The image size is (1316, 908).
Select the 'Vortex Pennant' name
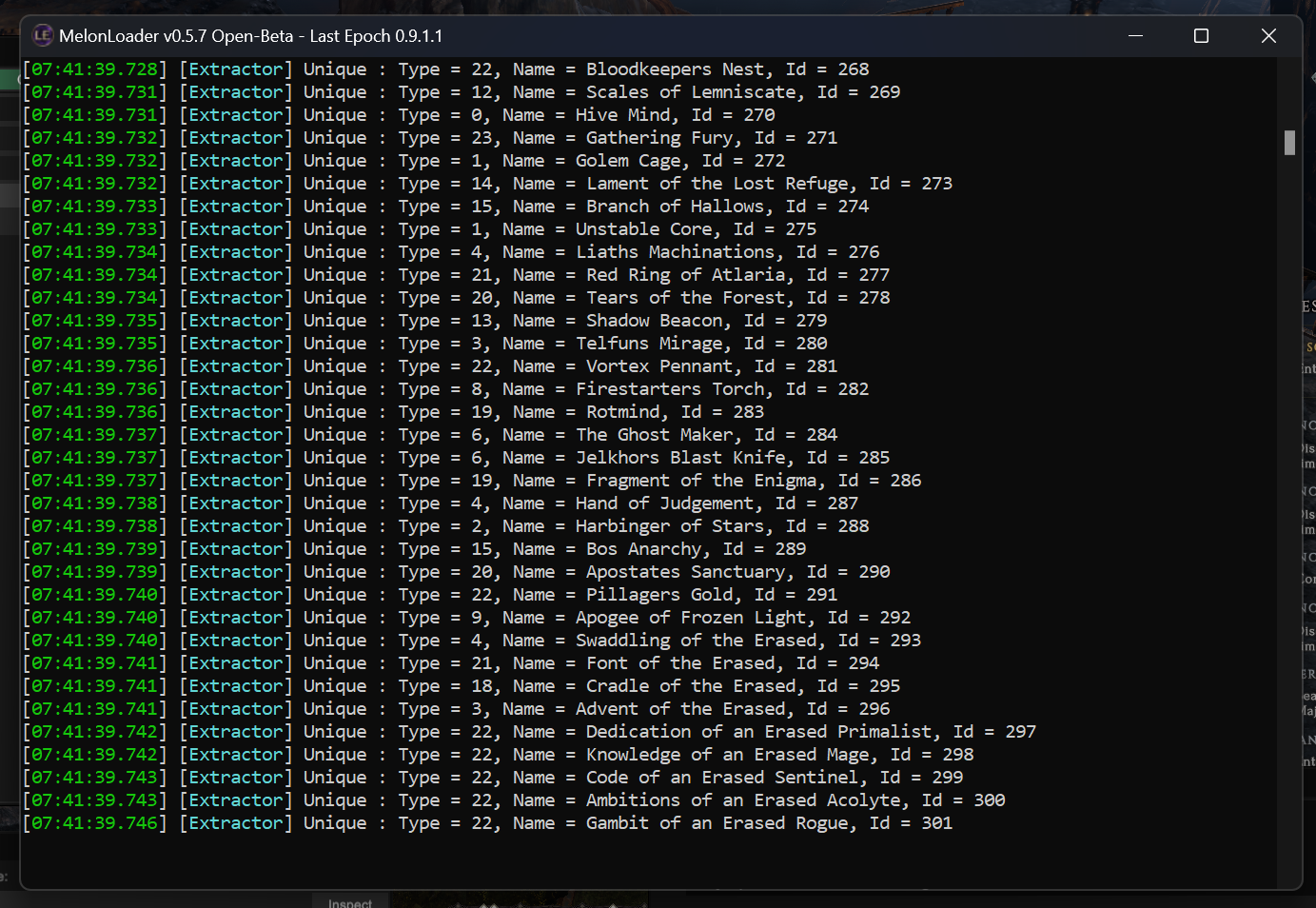(658, 366)
